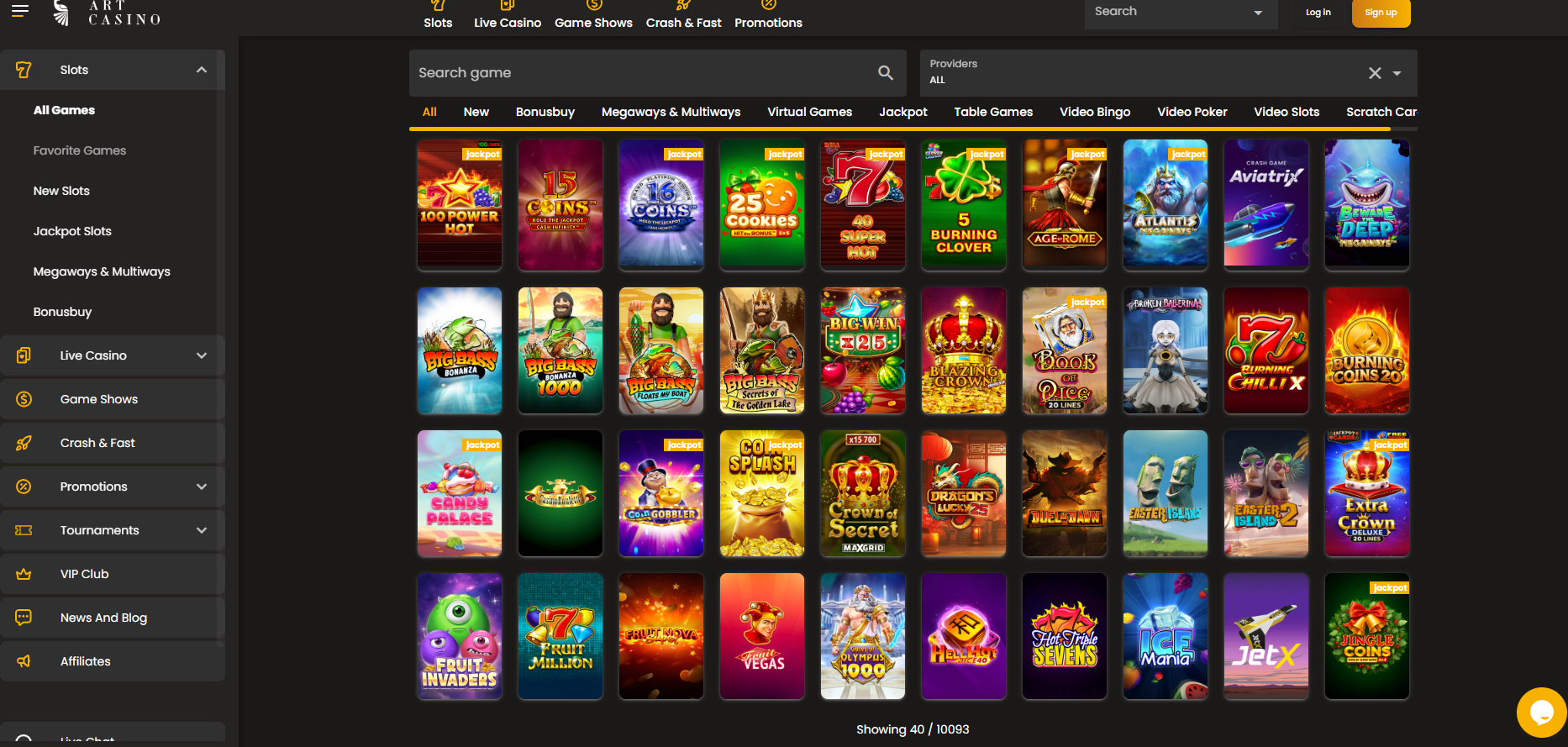Click the Live Casino sidebar icon

pyautogui.click(x=24, y=355)
